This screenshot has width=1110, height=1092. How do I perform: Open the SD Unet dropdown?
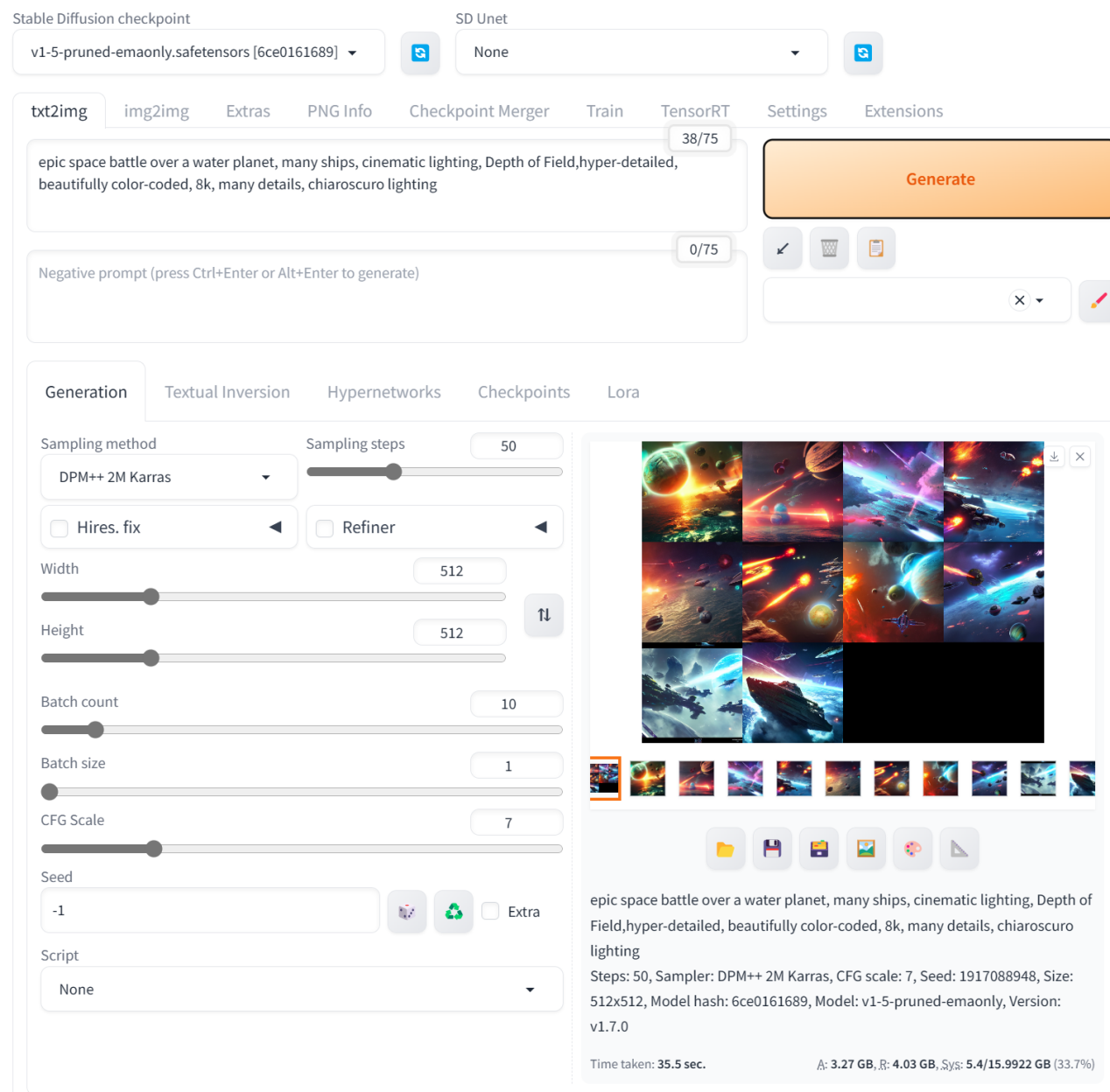(x=642, y=52)
